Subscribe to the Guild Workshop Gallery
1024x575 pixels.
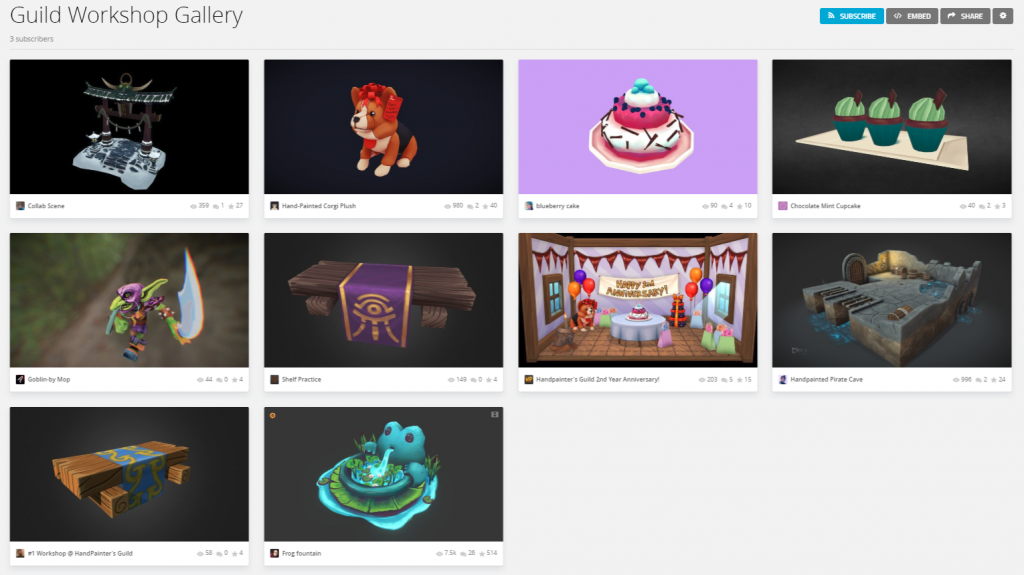pos(852,16)
